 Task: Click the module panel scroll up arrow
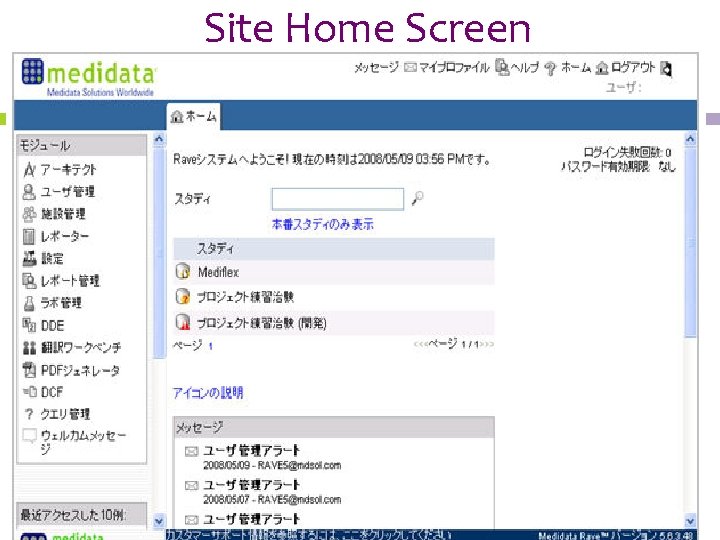[x=159, y=139]
